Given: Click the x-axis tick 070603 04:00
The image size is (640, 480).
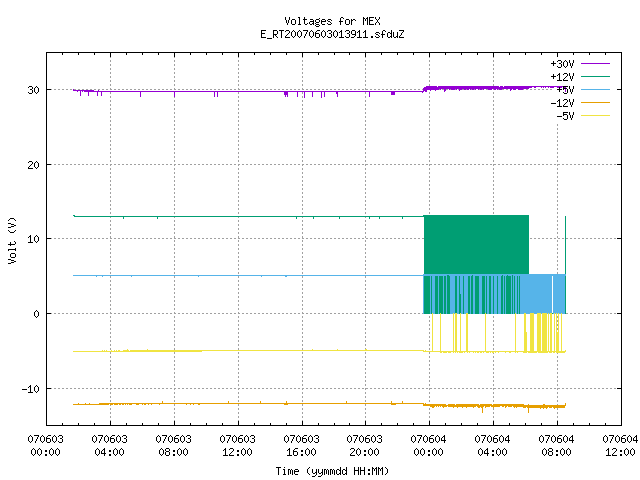Looking at the screenshot, I should [x=109, y=446].
